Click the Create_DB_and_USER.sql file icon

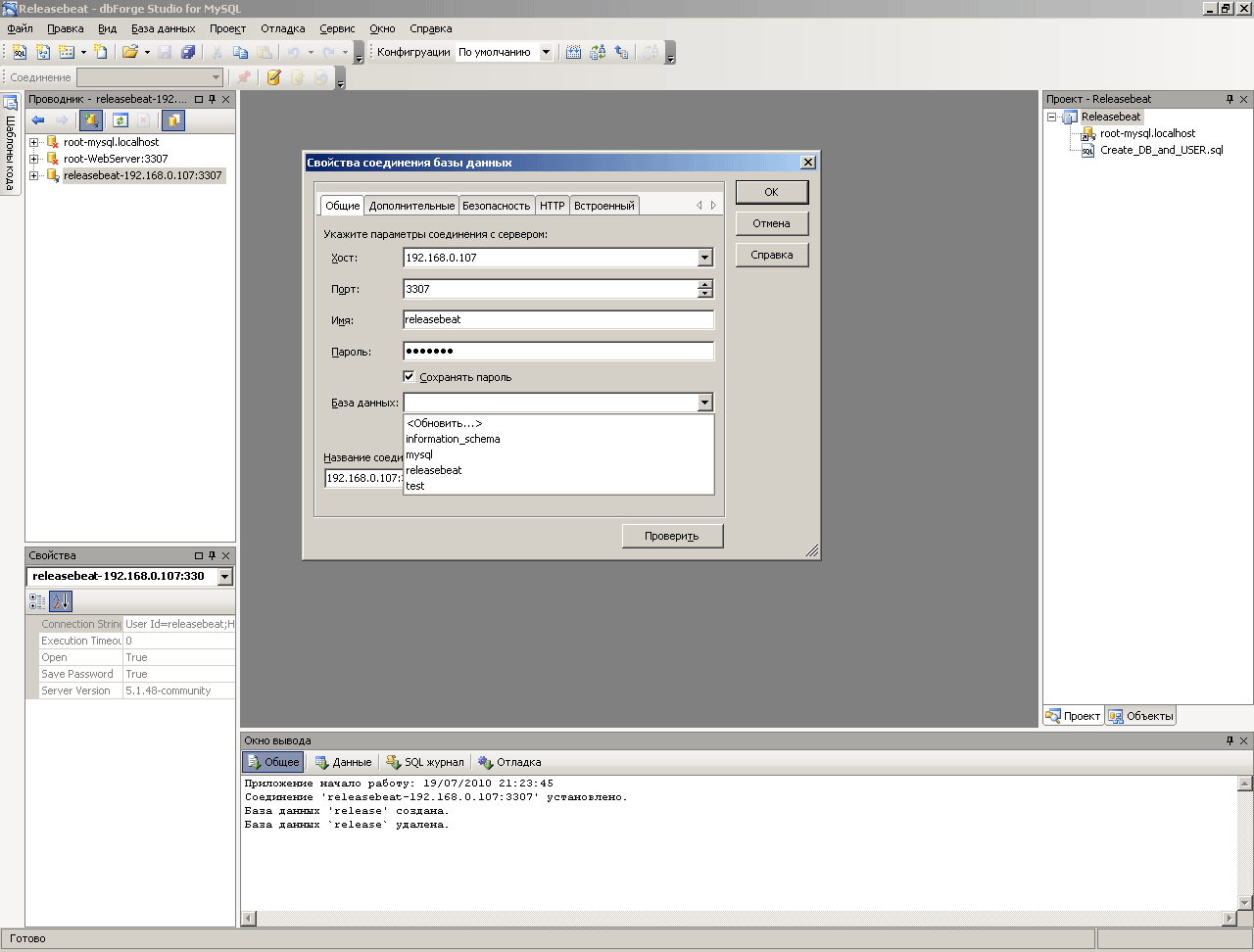pos(1087,151)
